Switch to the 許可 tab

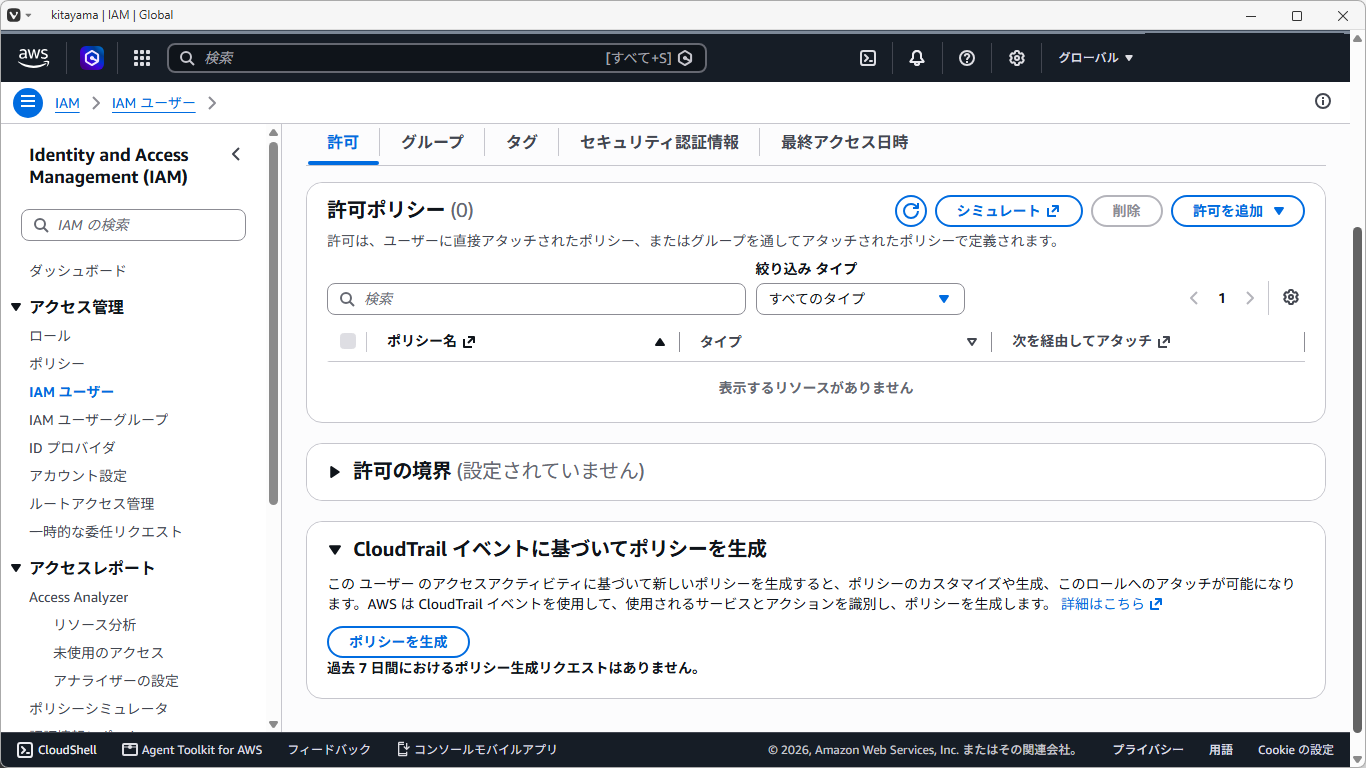point(343,142)
